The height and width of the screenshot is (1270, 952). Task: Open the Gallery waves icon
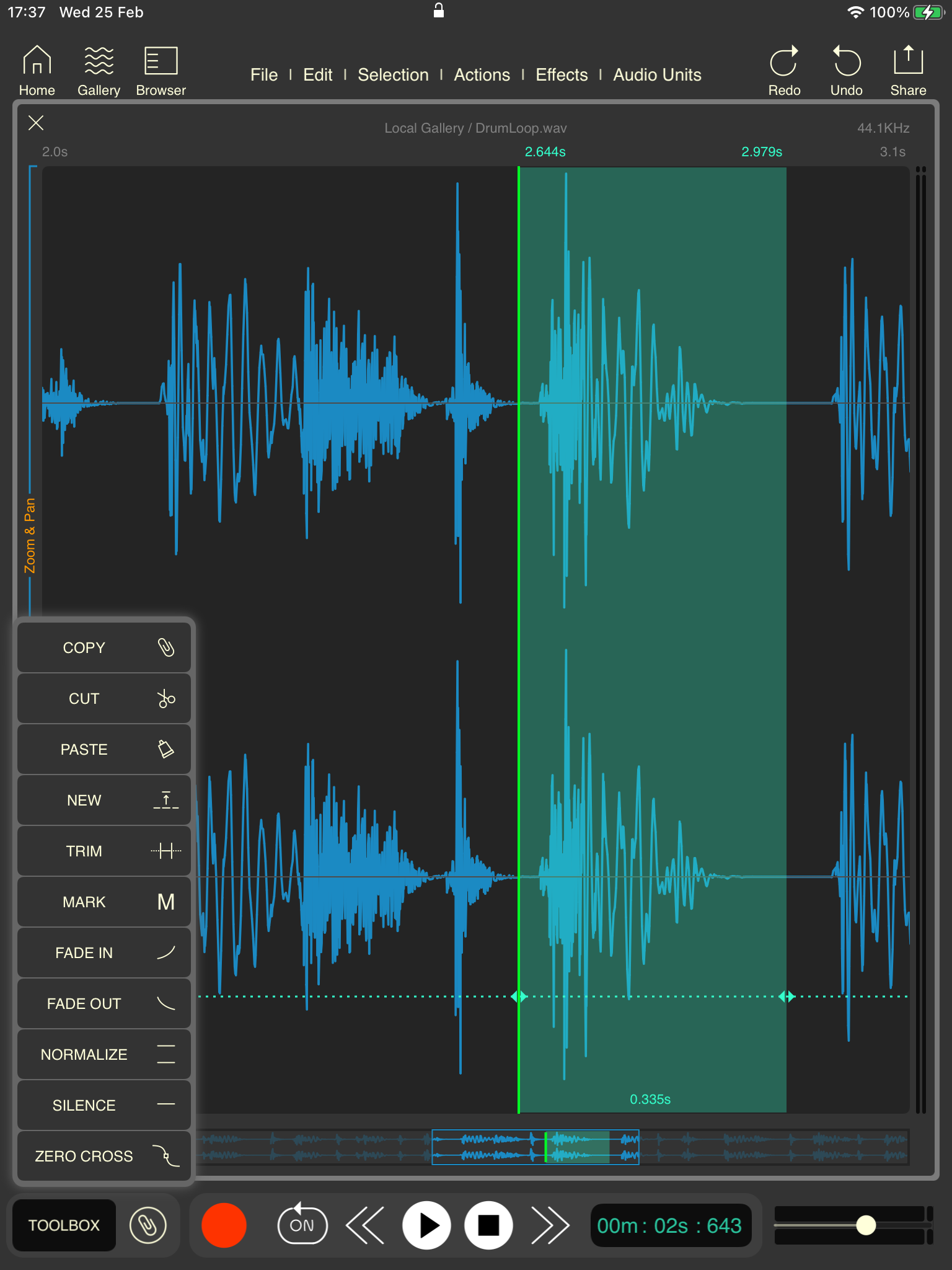pos(99,70)
